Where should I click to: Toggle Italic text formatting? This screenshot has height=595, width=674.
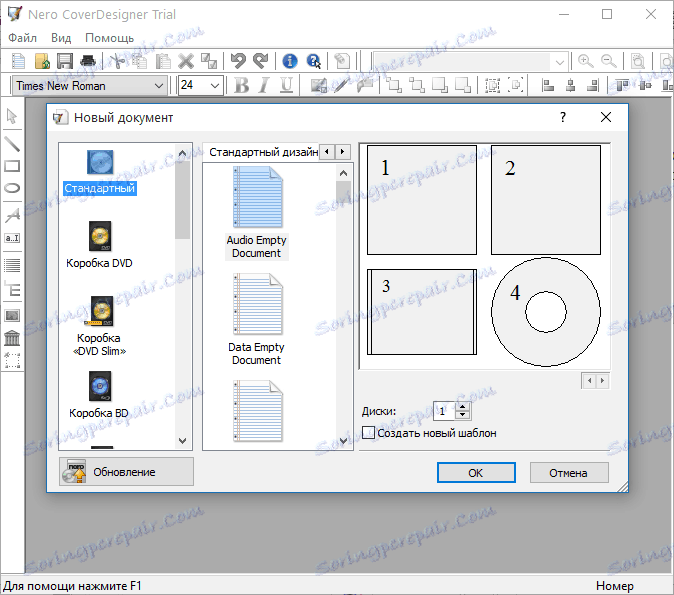(264, 85)
